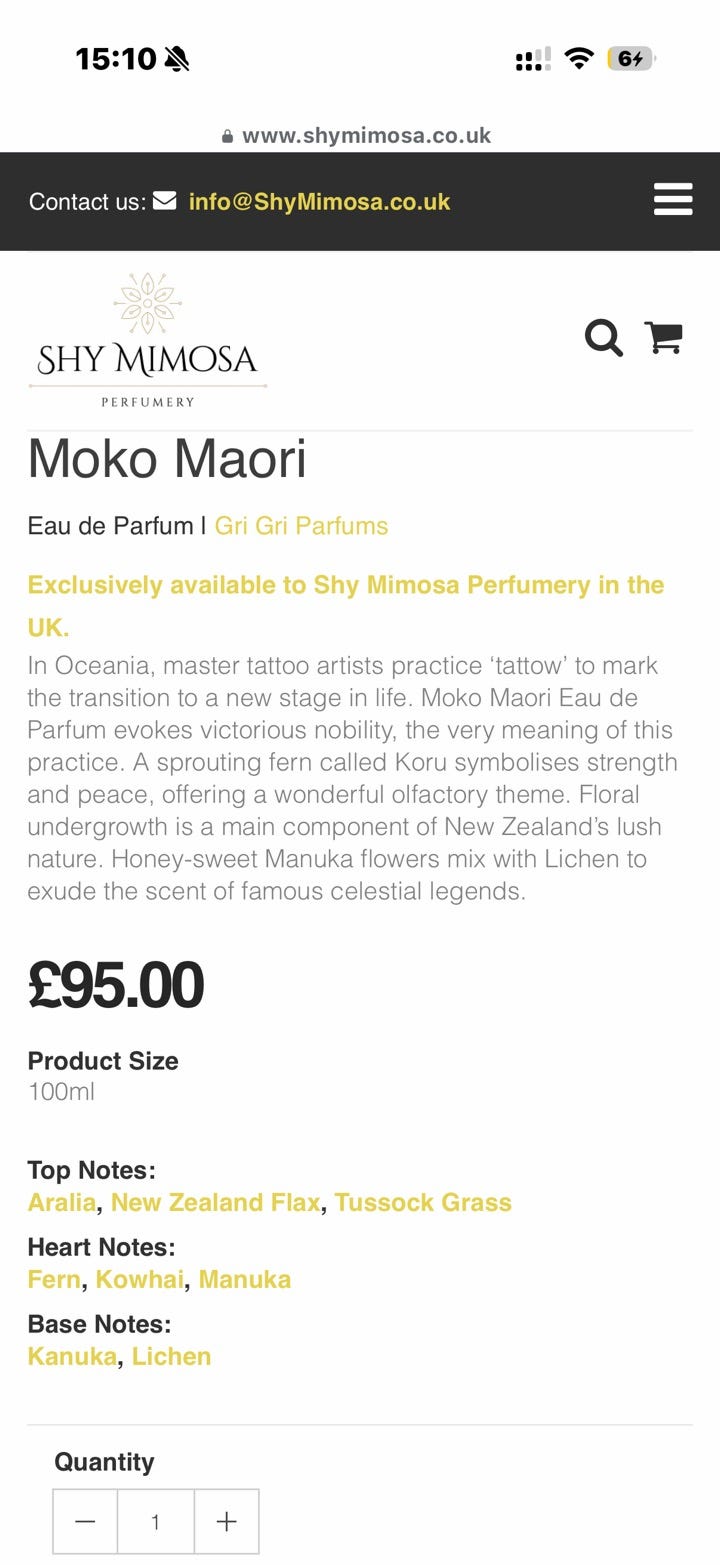Image resolution: width=720 pixels, height=1565 pixels.
Task: Open the Kowhai heart note link
Action: click(139, 1279)
